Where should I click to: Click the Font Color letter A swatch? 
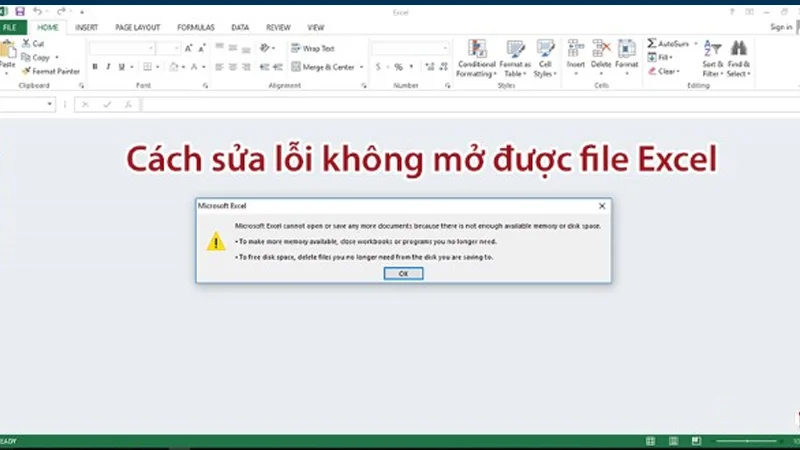[194, 67]
